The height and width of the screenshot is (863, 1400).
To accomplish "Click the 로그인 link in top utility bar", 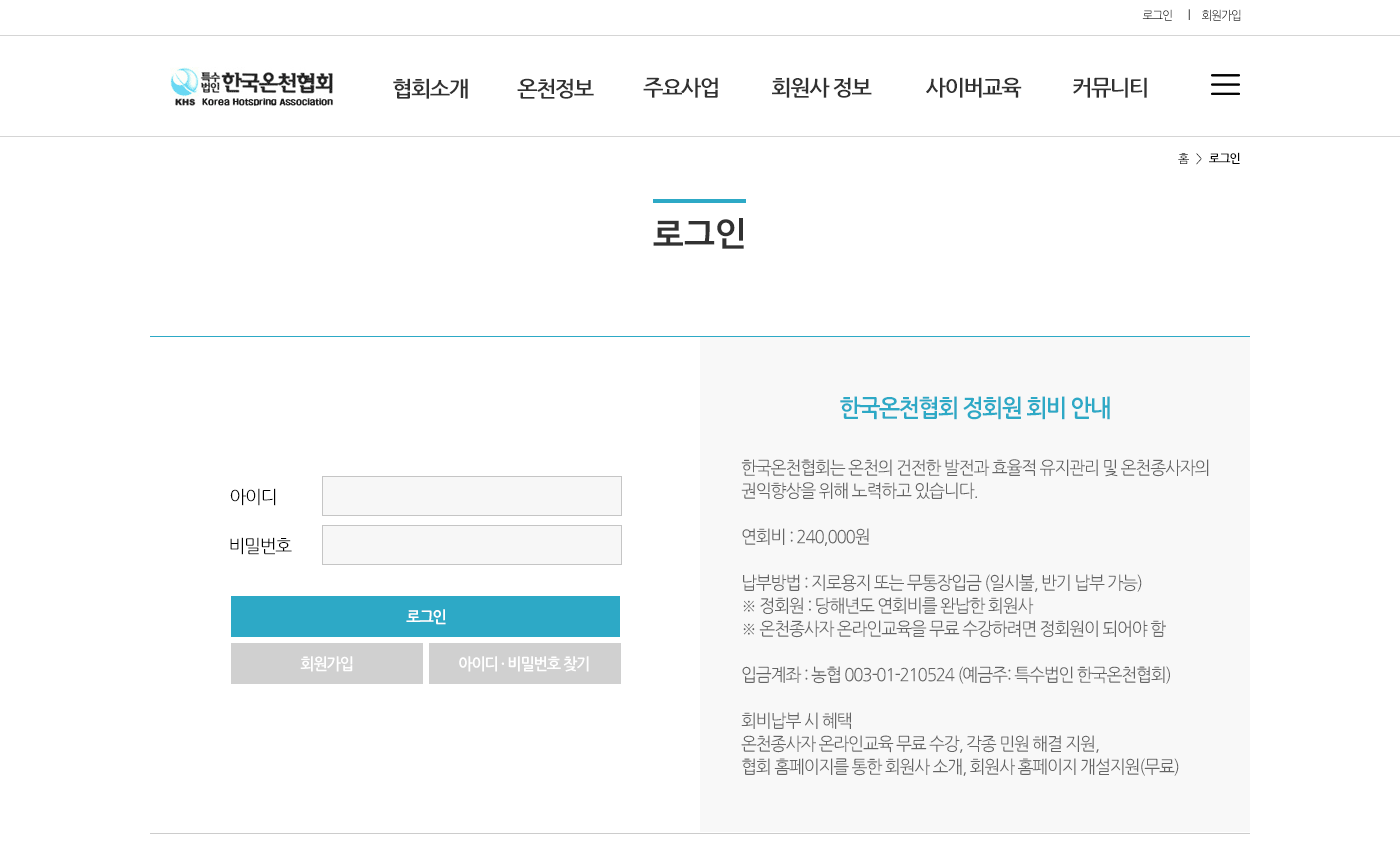I will pos(1157,16).
